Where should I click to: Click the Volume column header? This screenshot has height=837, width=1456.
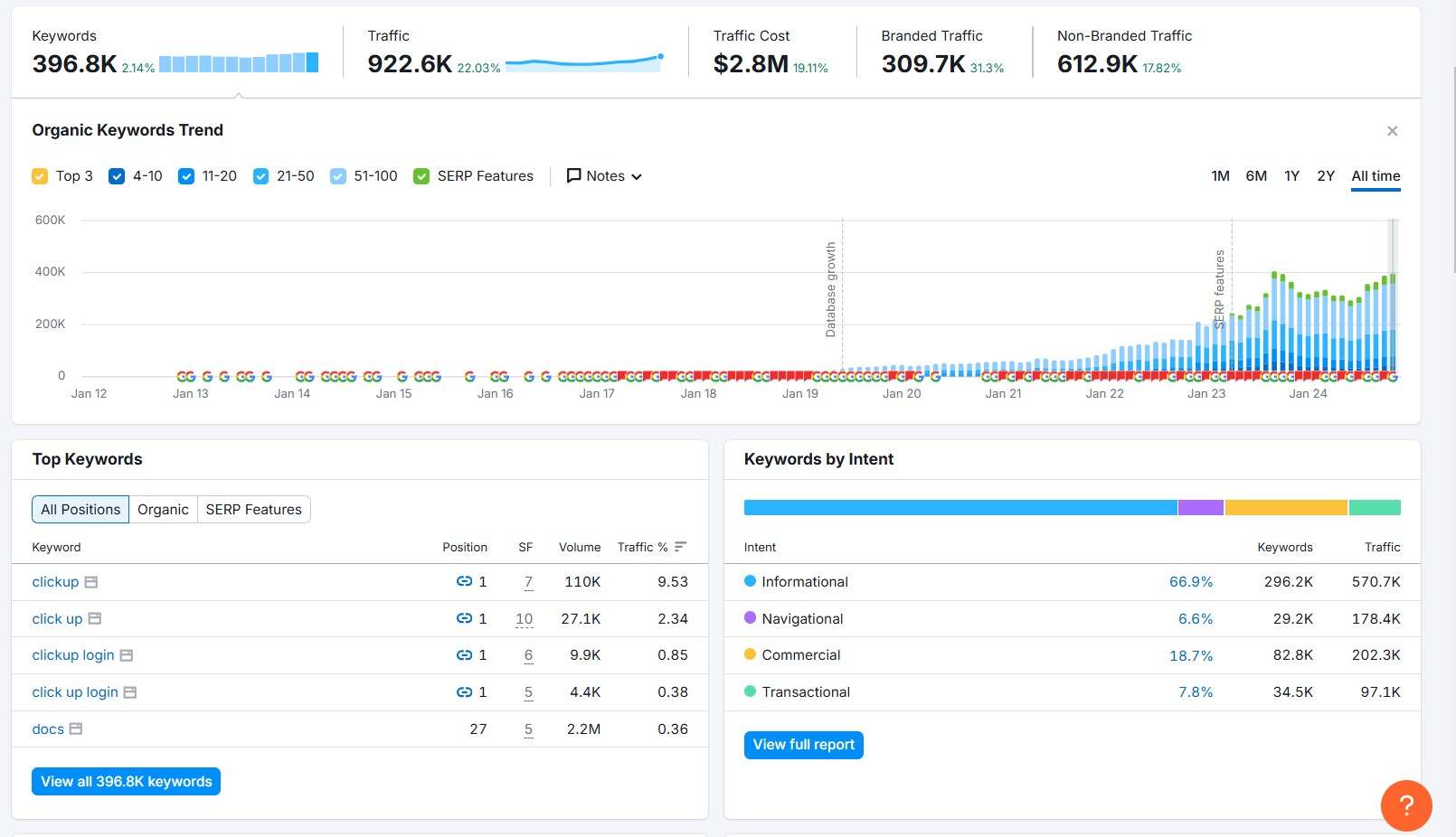click(x=580, y=547)
